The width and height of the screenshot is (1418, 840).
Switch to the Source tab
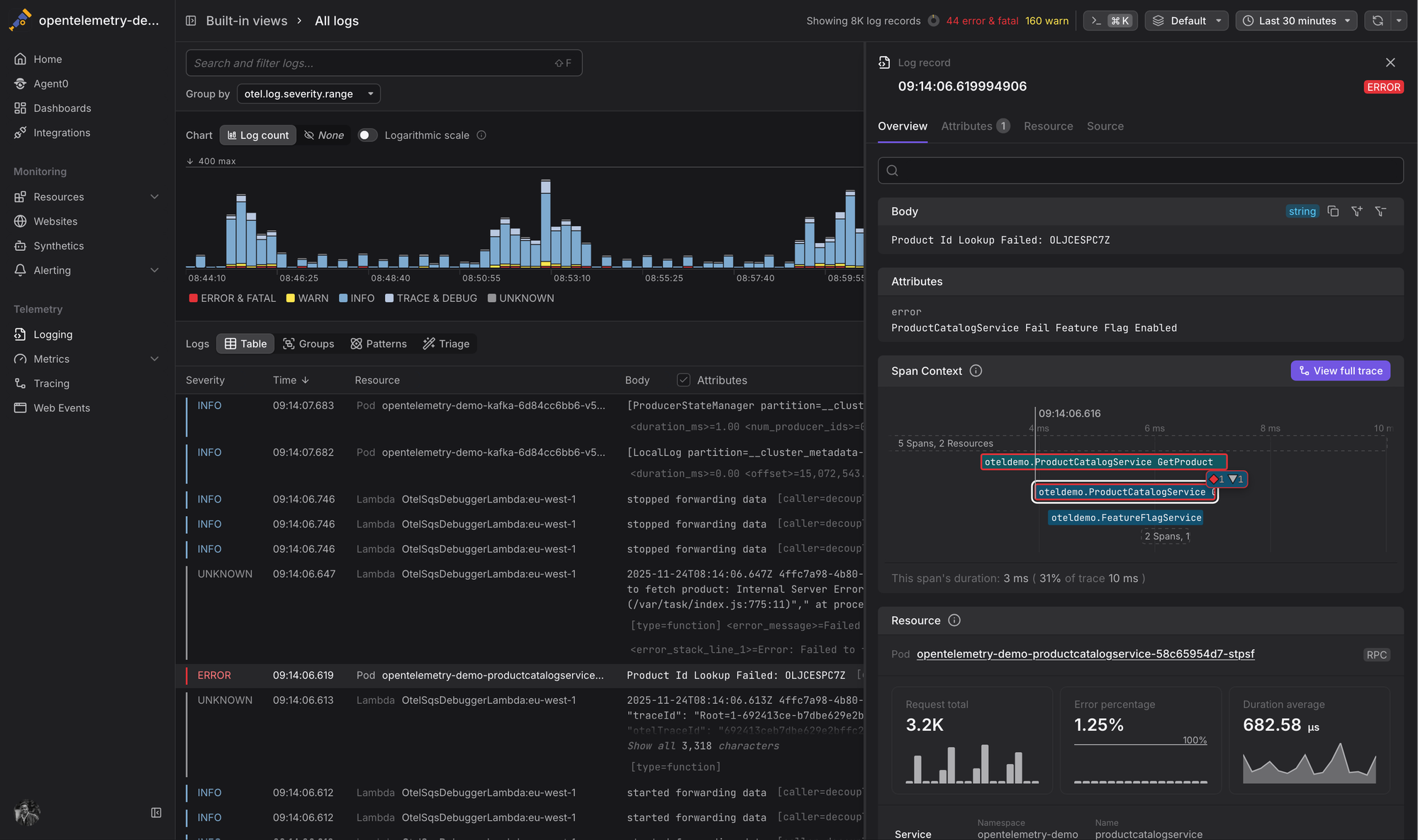(1105, 126)
